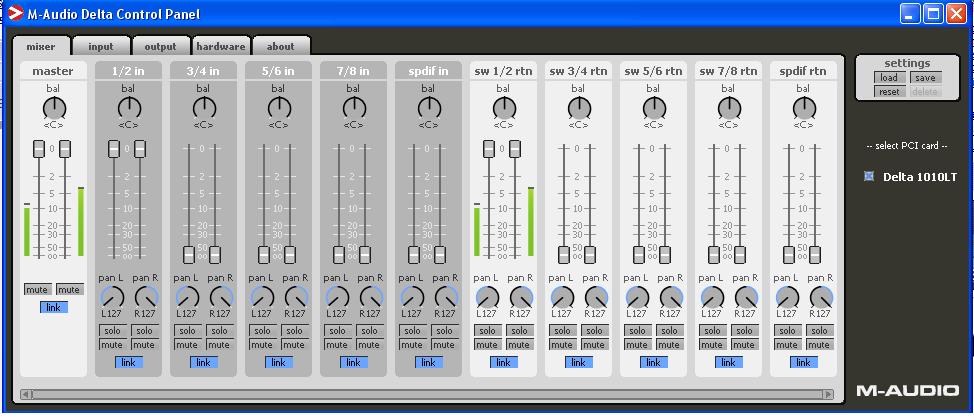Click the sw 5/6 rtn bal knob
Image resolution: width=974 pixels, height=417 pixels.
[x=653, y=109]
